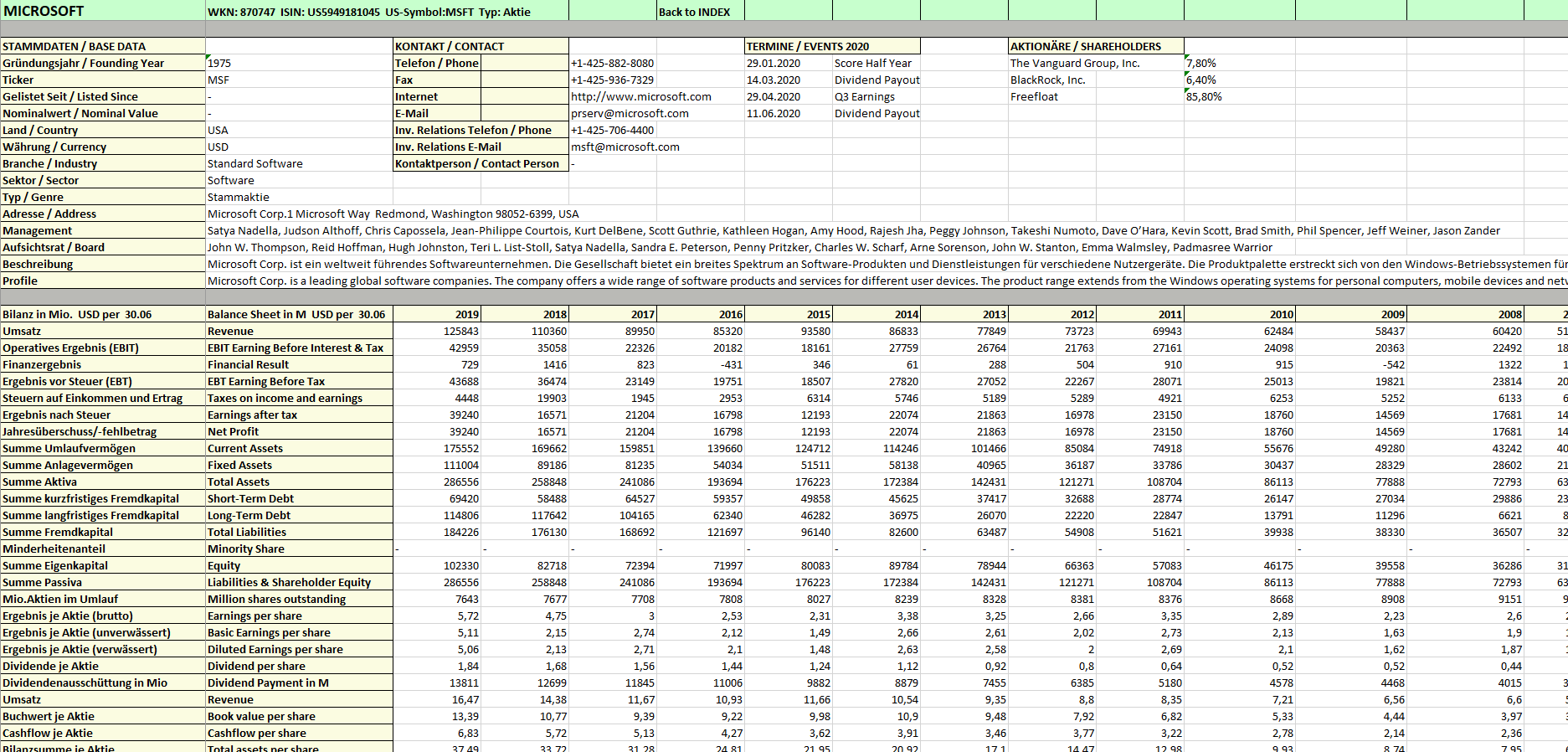Click the MSF ticker value cell

click(x=300, y=80)
